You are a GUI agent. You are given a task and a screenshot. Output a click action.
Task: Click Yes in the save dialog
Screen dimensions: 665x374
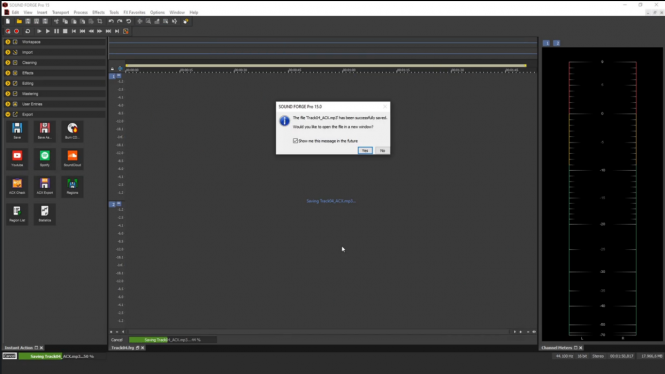pyautogui.click(x=365, y=151)
